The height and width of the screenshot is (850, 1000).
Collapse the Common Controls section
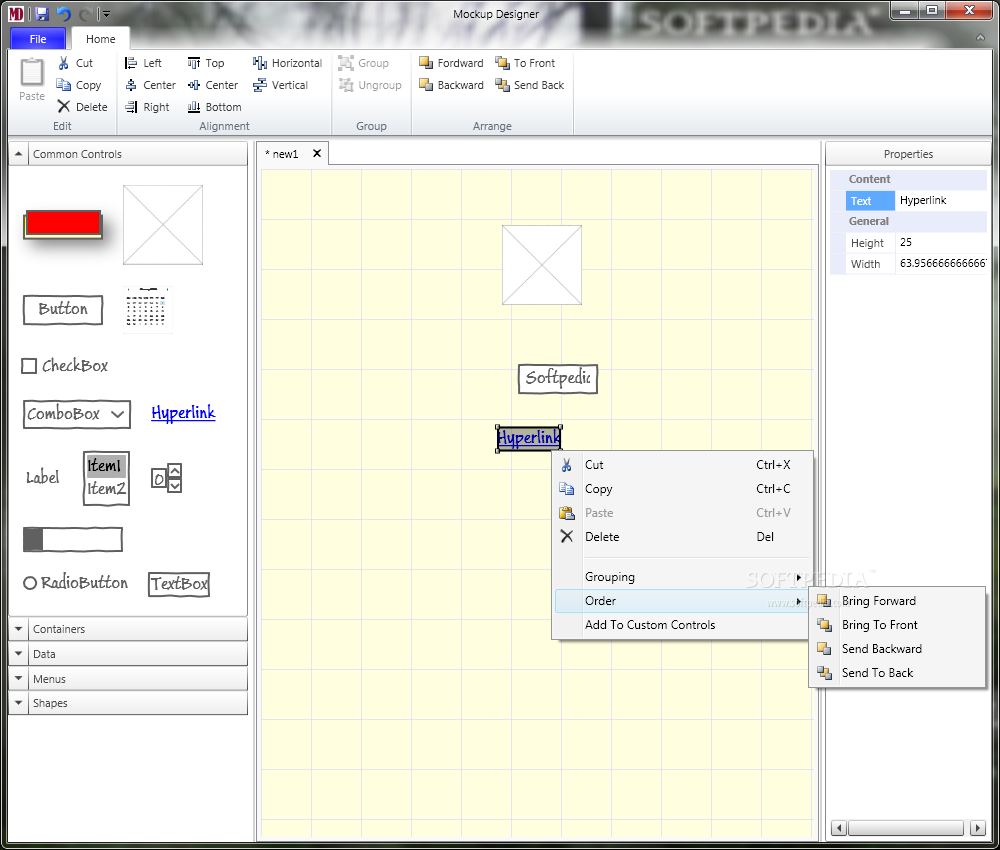(x=18, y=154)
